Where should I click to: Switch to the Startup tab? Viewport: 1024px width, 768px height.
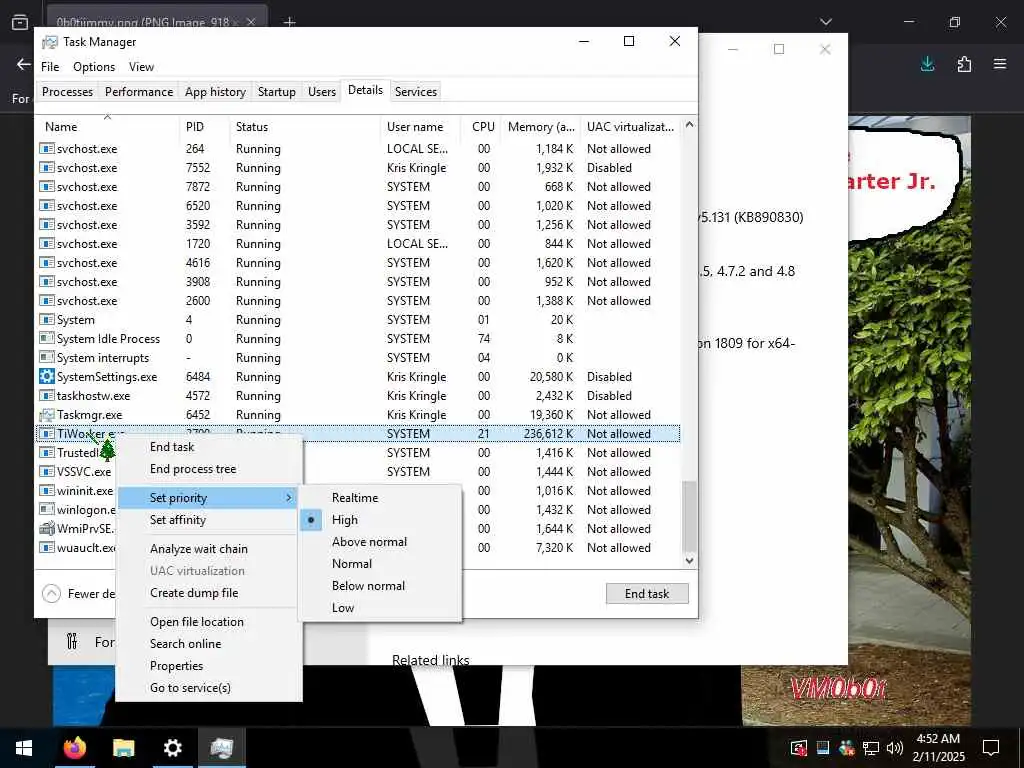pos(277,91)
